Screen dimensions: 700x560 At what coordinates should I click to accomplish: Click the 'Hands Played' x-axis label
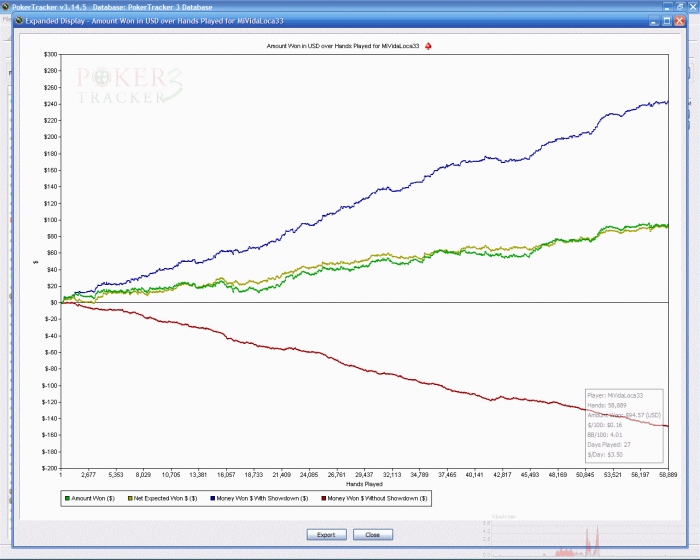(364, 484)
